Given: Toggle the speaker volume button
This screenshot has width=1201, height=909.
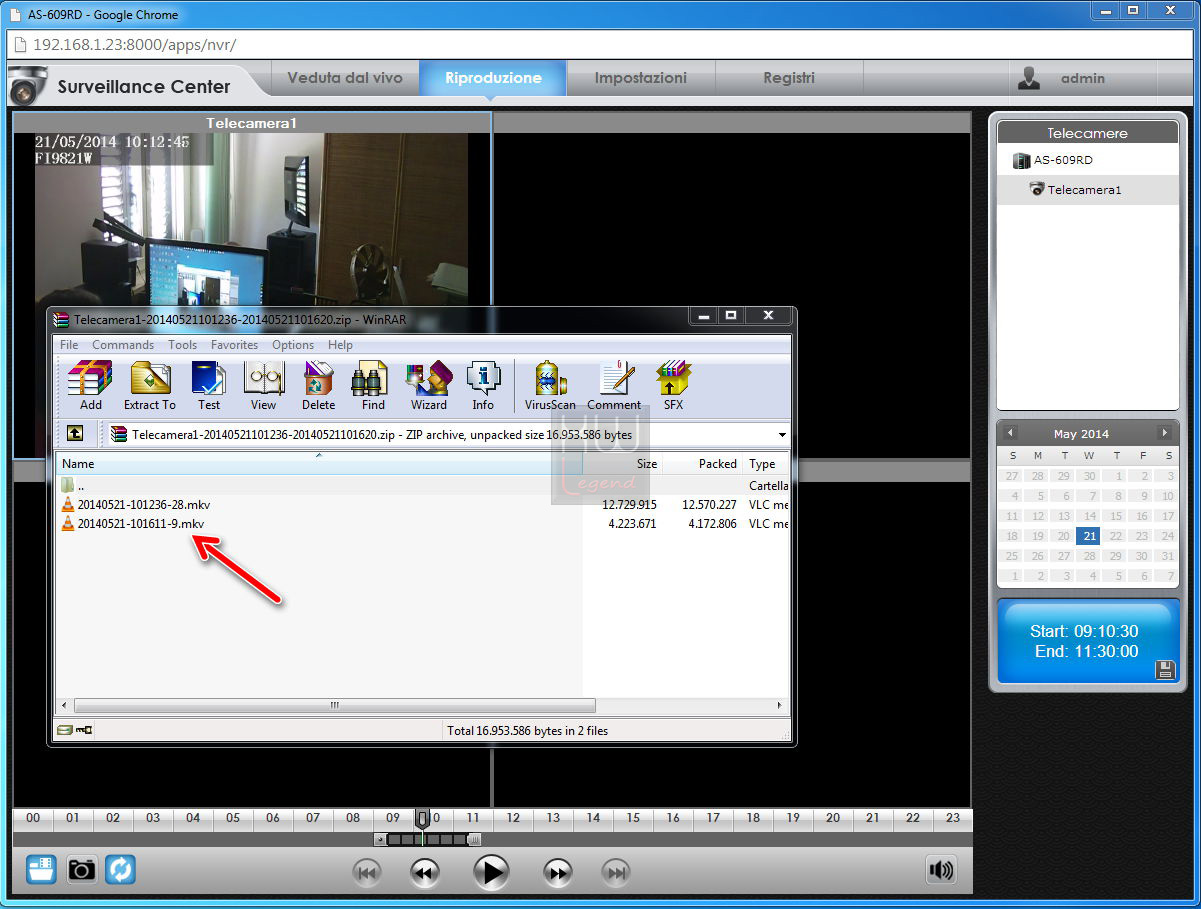Looking at the screenshot, I should tap(941, 870).
